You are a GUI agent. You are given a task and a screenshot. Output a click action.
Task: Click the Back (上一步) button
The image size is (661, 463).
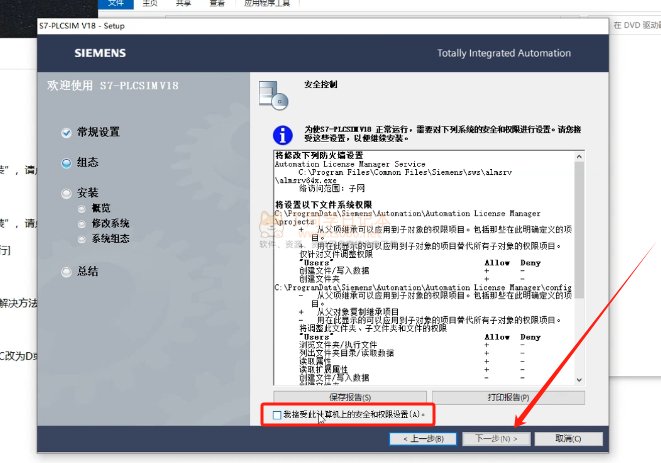[x=423, y=439]
